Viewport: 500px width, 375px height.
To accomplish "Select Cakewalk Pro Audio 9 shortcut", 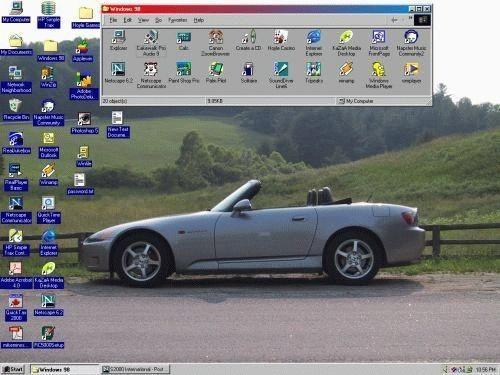I will tap(151, 43).
